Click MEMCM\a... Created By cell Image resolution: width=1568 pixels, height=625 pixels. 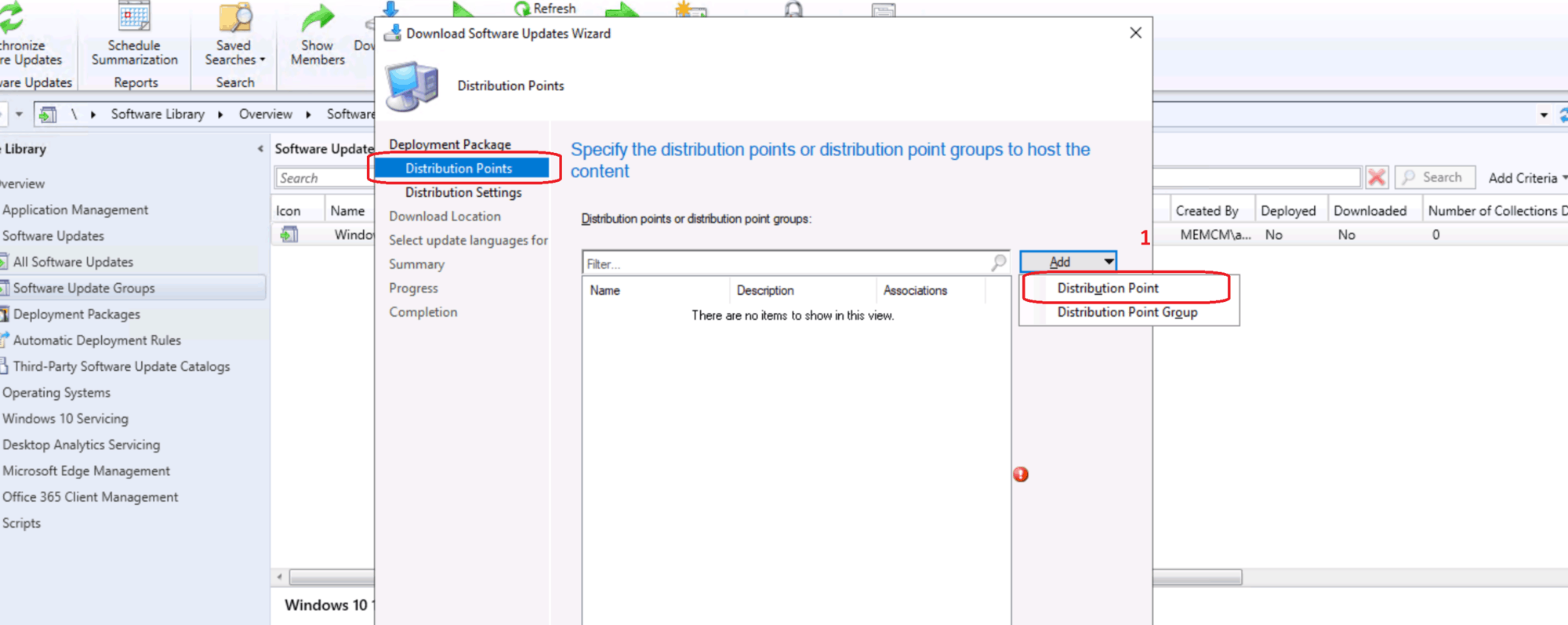tap(1215, 234)
